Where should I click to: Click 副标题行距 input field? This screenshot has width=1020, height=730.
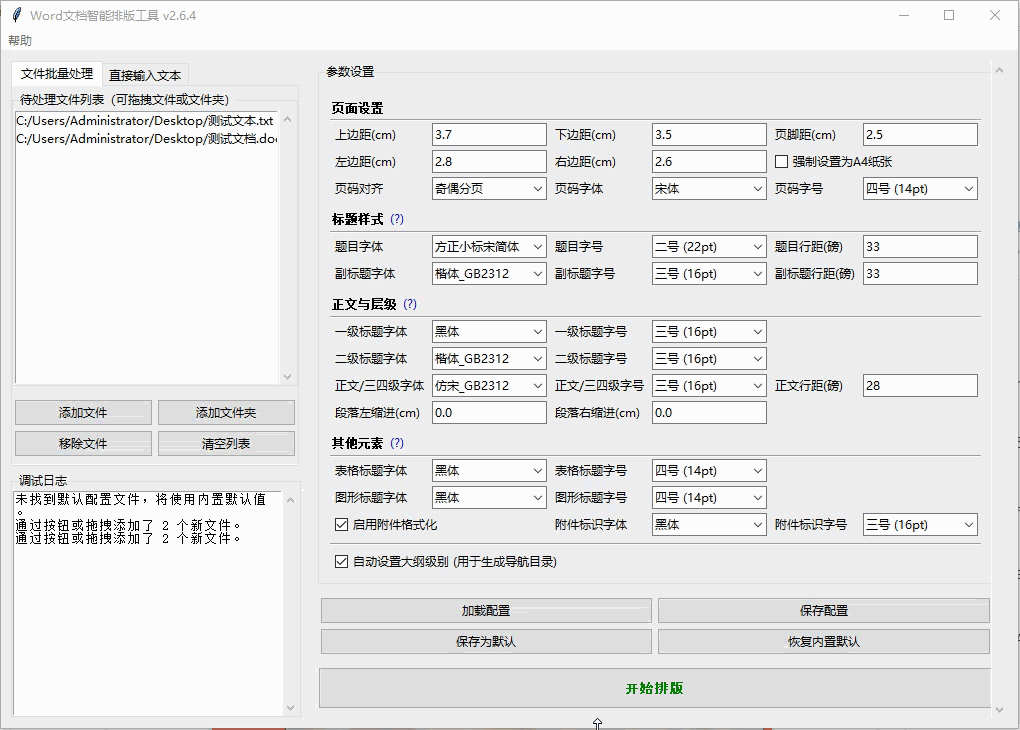coord(920,274)
